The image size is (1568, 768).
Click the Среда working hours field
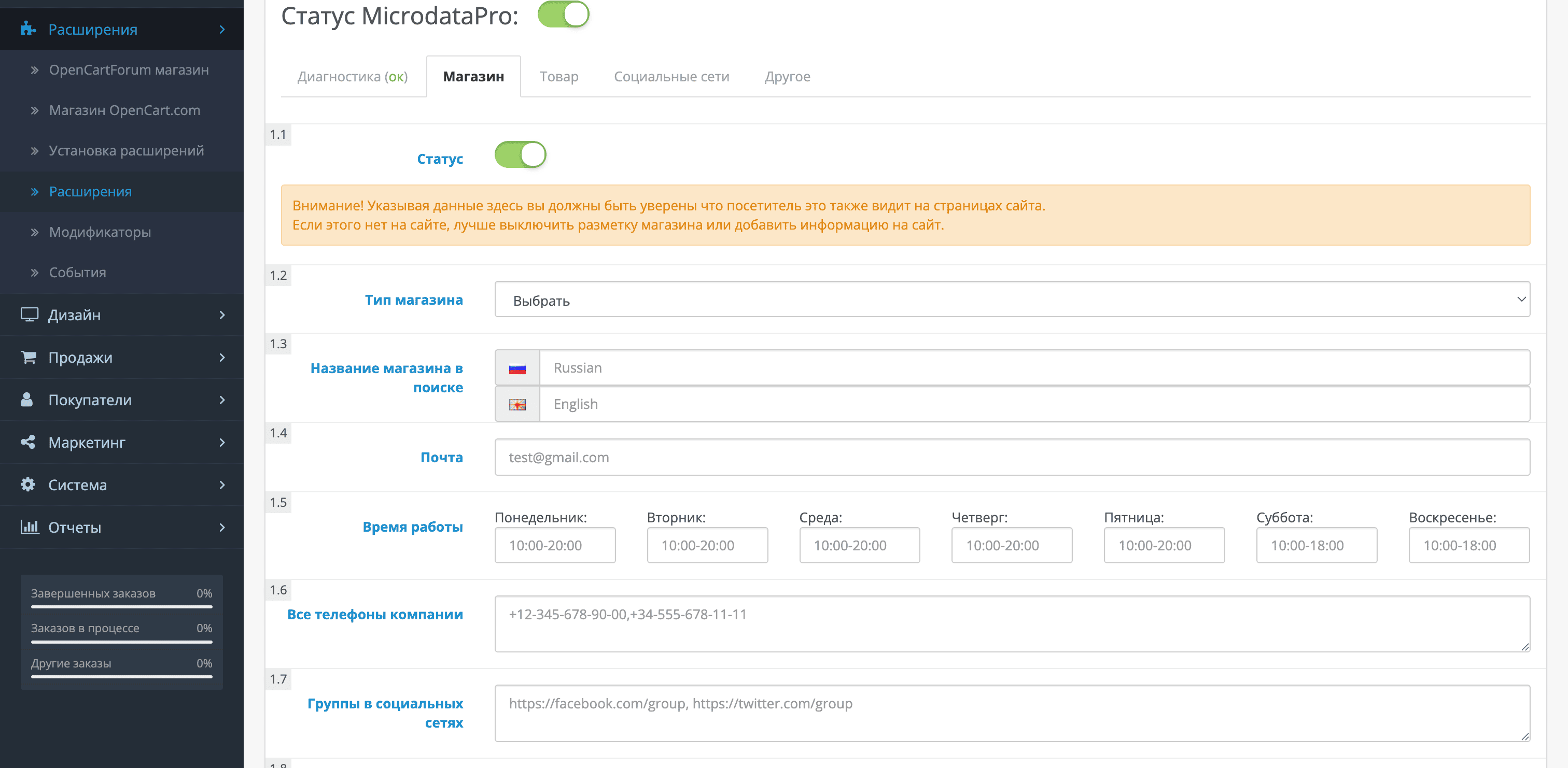[x=860, y=545]
